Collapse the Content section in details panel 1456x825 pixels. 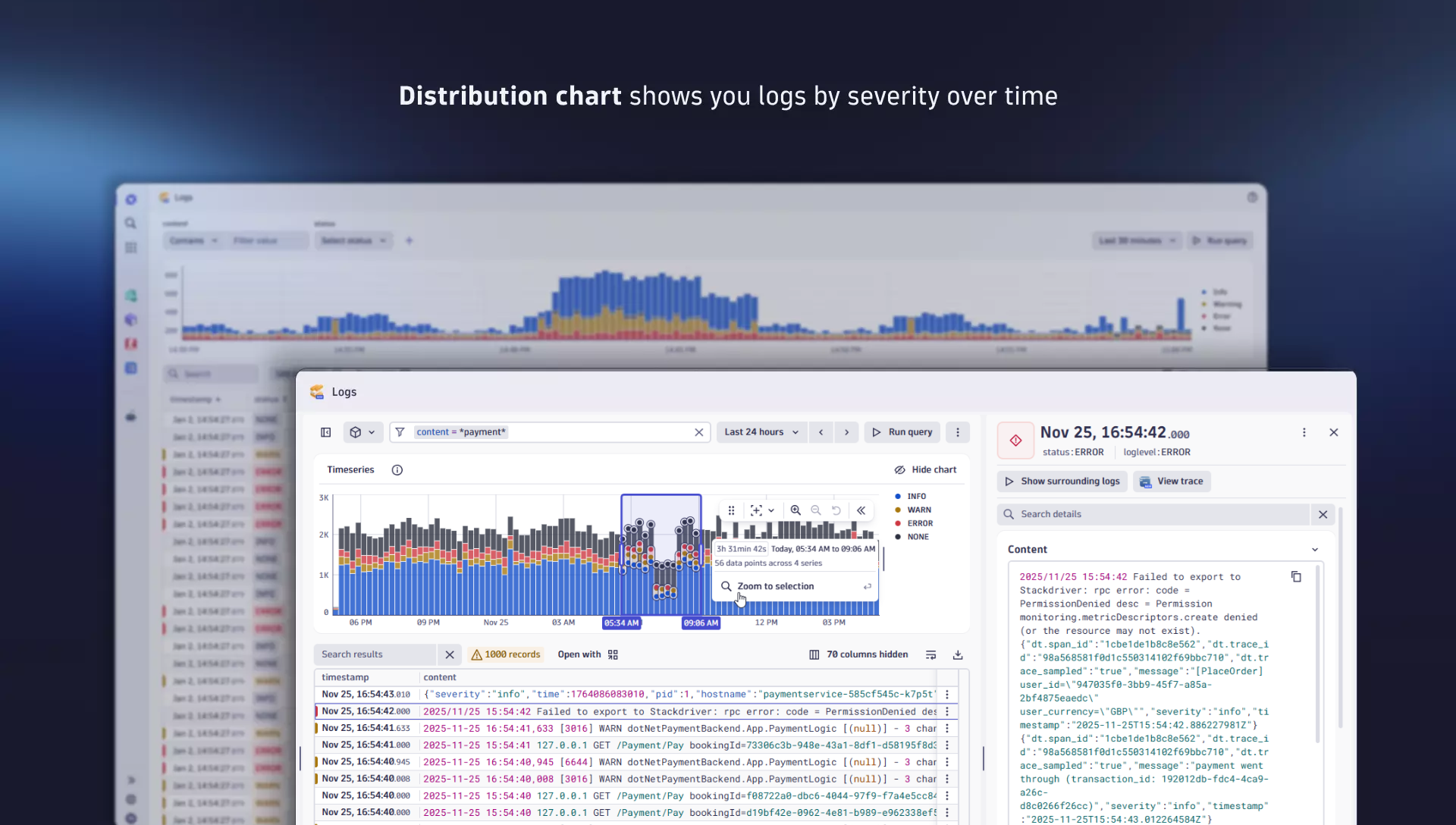coord(1315,549)
